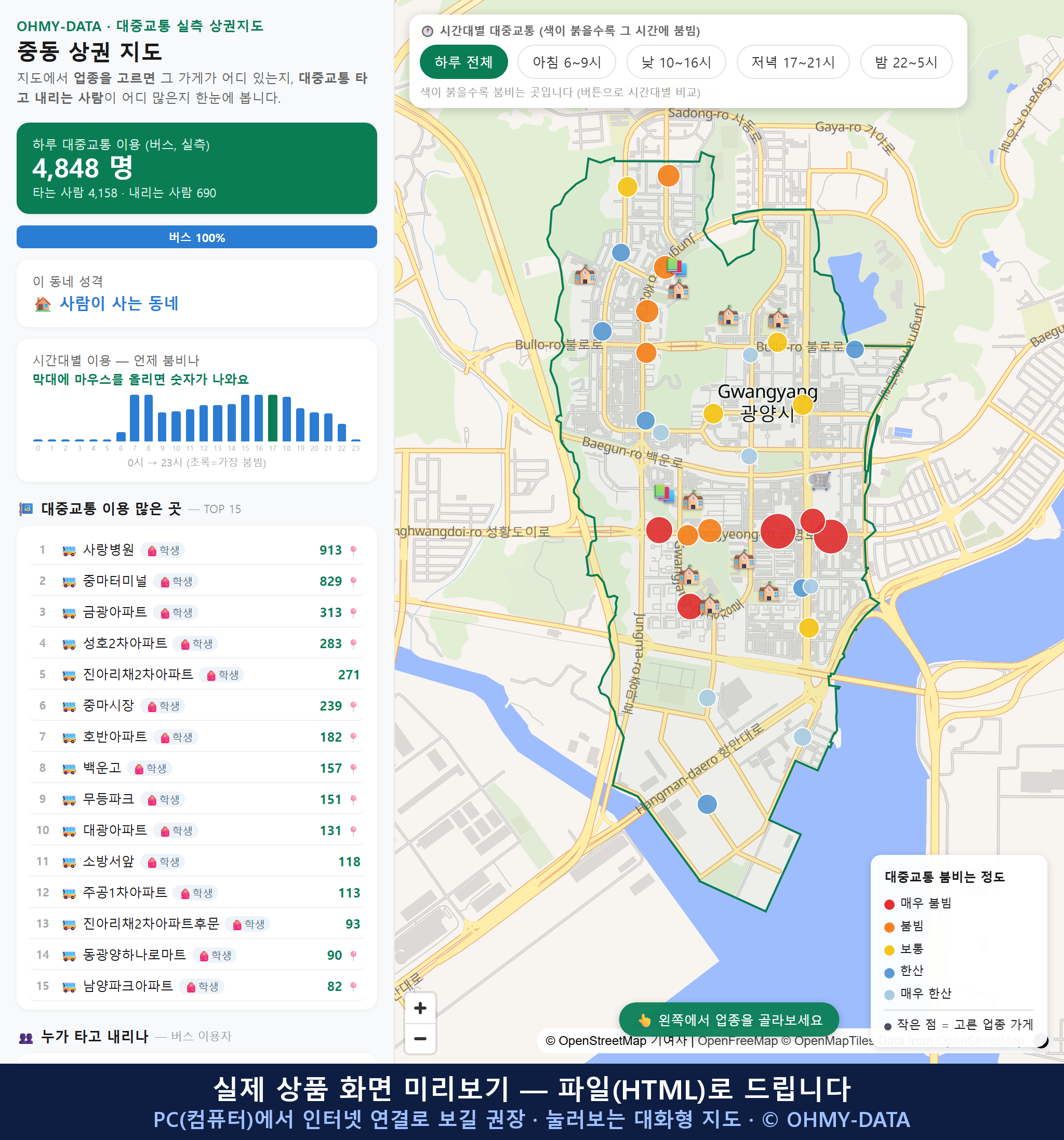Viewport: 1064px width, 1140px height.
Task: Click the map pin icon for 금광아파트
Action: [353, 612]
